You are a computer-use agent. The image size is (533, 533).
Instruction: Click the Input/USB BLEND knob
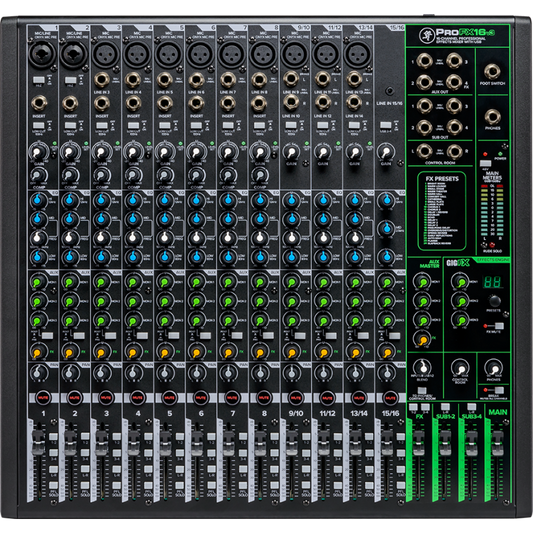pyautogui.click(x=423, y=368)
